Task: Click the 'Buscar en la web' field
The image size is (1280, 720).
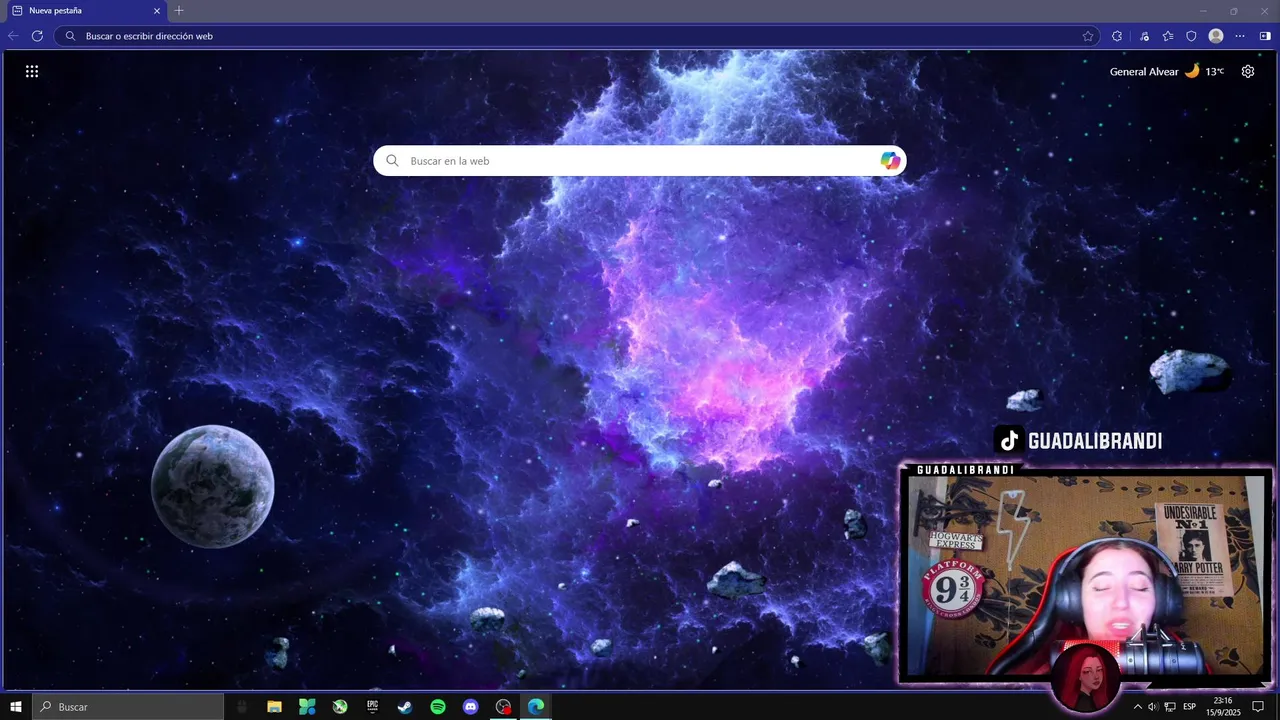Action: (640, 161)
